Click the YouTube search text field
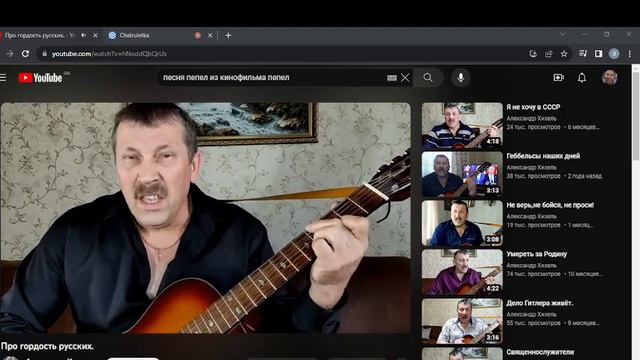 271,78
